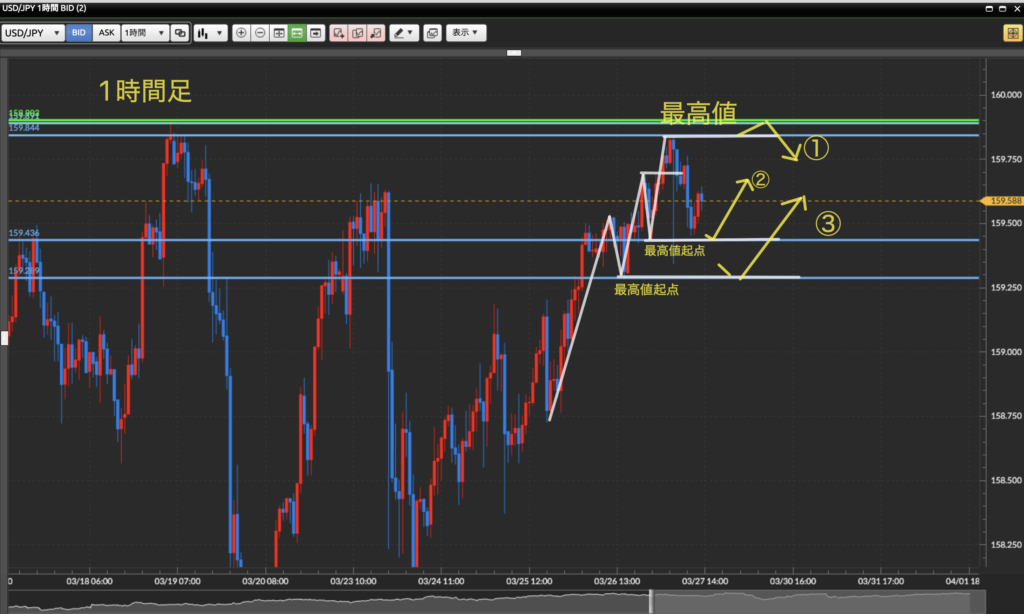Click the third pink order icon
1024x614 pixels.
tap(376, 33)
